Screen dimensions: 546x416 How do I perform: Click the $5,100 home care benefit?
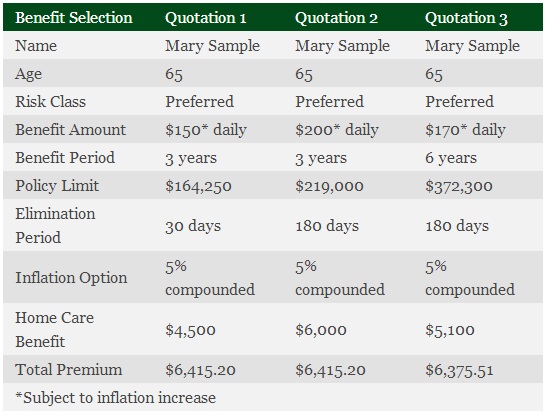tap(450, 330)
